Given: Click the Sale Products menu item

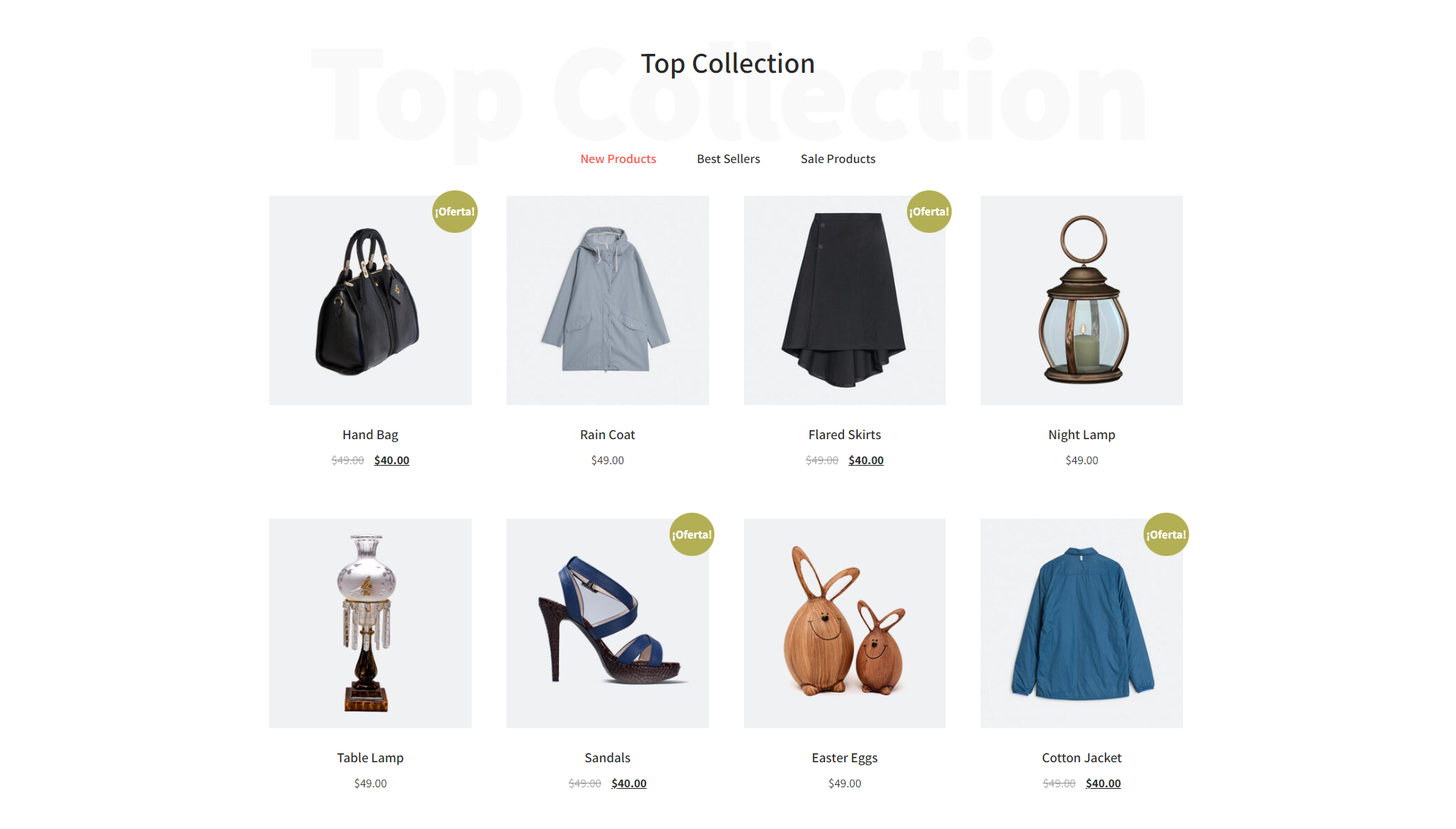Looking at the screenshot, I should point(838,158).
